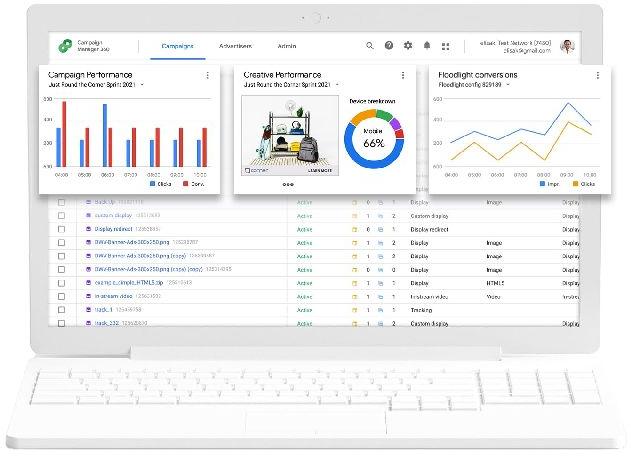Check the box for custom display row
Screen dimensions: 631x456
click(x=61, y=215)
